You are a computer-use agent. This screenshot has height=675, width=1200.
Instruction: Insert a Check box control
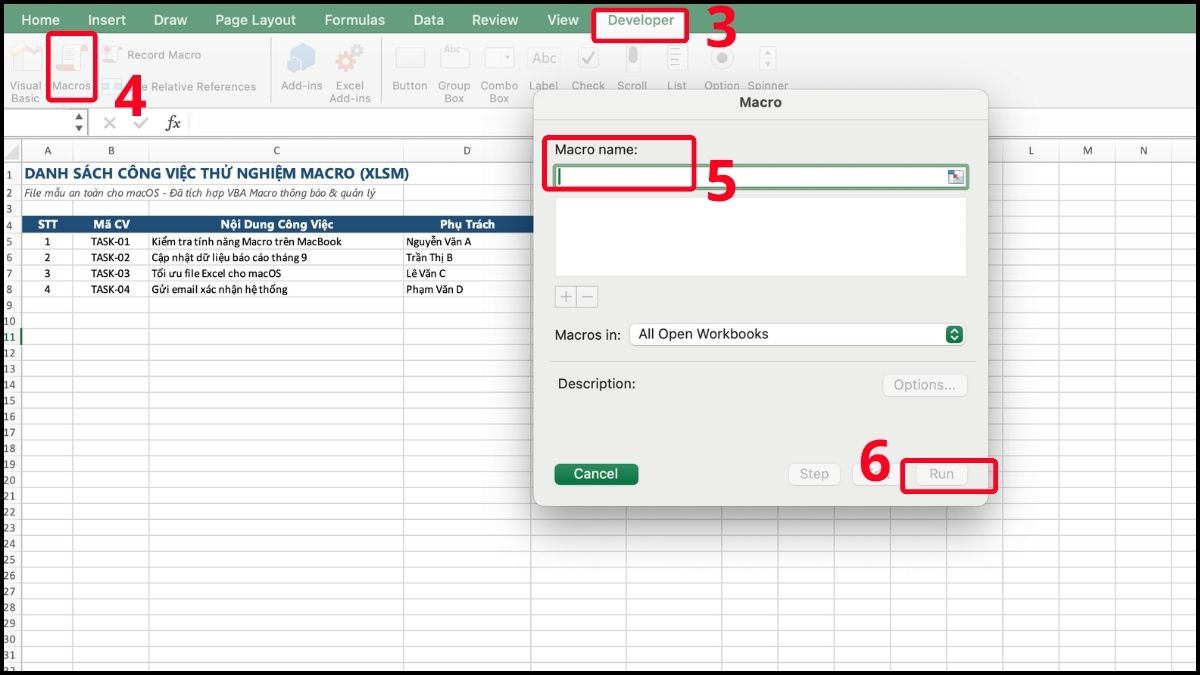[588, 68]
